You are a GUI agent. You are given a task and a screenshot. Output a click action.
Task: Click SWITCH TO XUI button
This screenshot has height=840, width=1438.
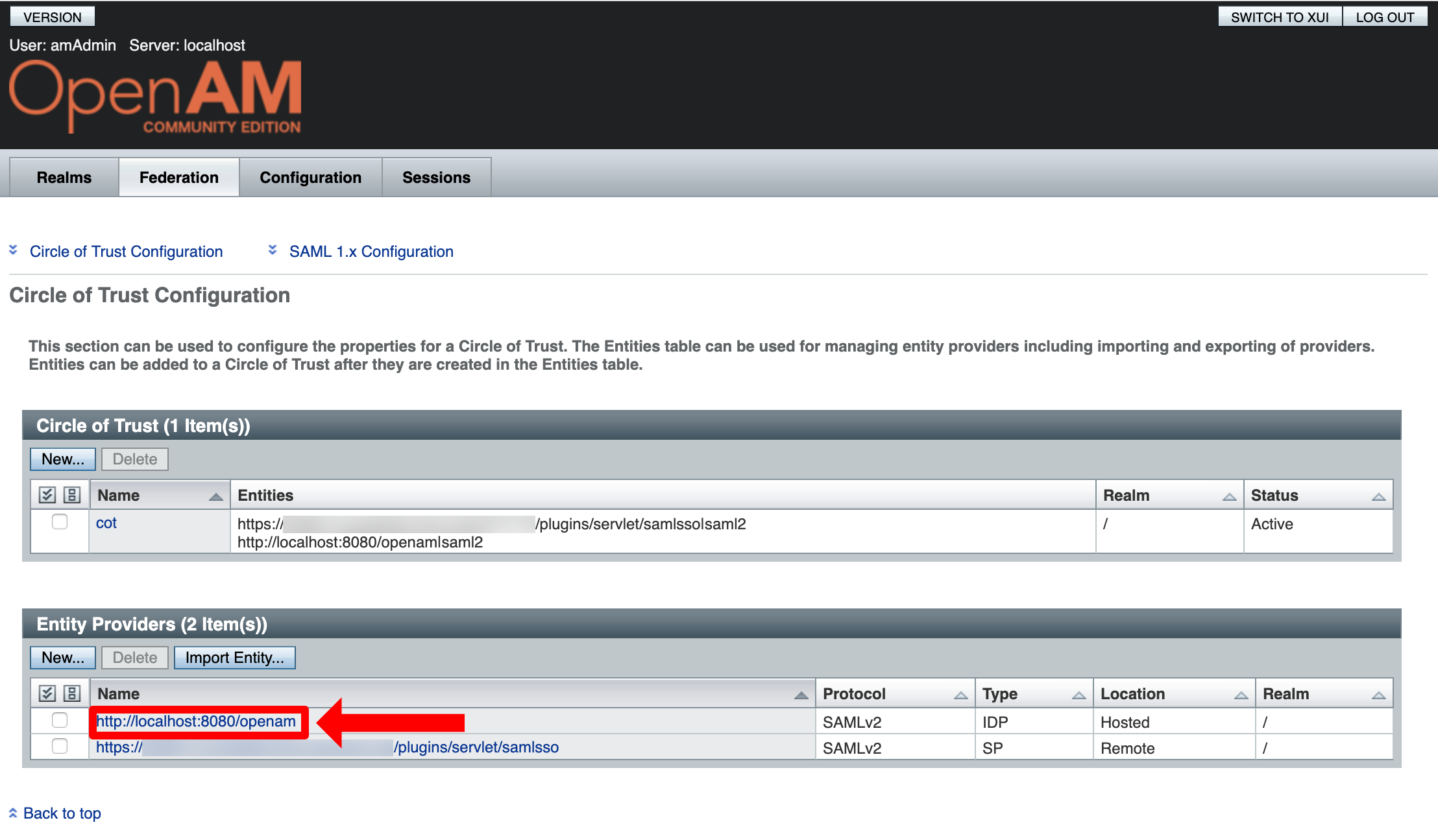[1280, 17]
